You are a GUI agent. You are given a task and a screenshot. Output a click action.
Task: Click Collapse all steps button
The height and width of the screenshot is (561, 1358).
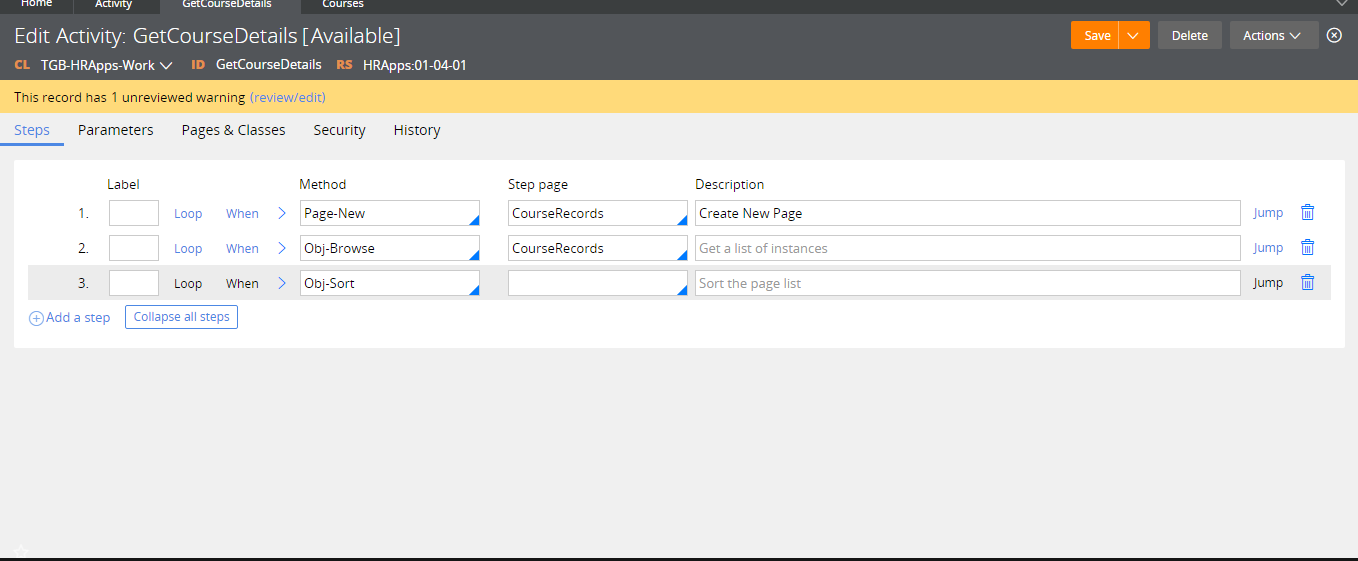point(181,317)
